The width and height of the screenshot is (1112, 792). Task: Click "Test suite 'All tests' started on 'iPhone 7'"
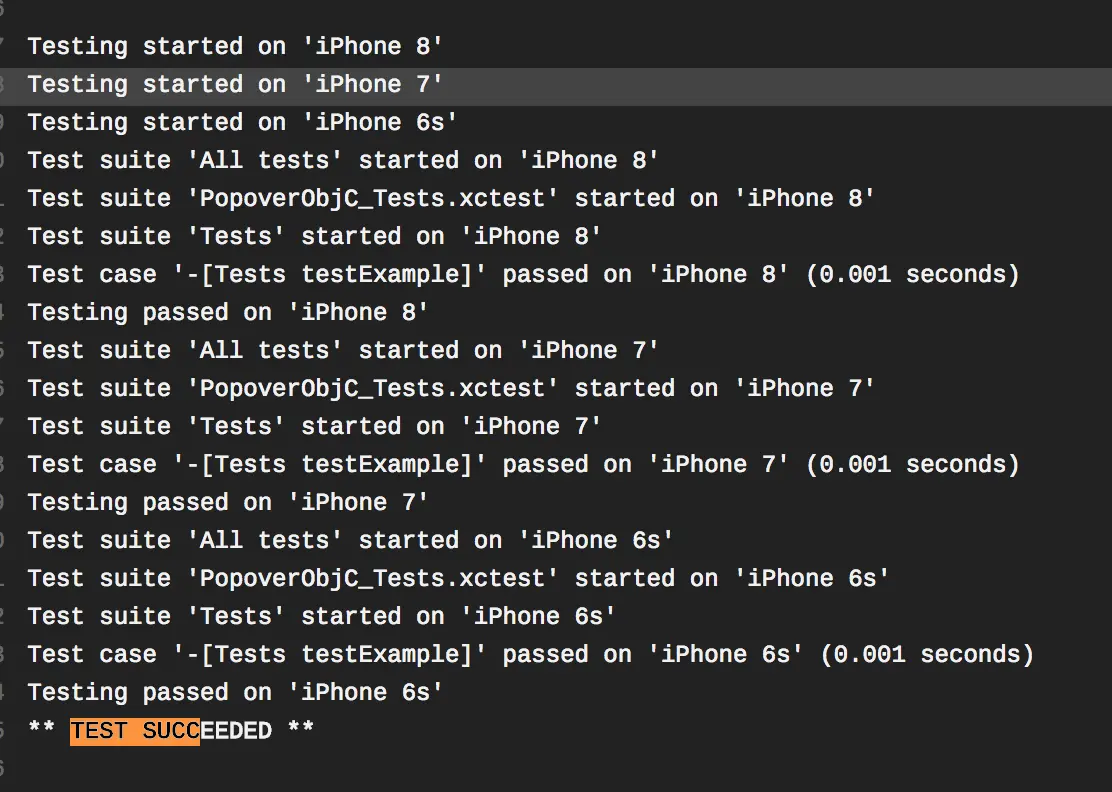pyautogui.click(x=343, y=351)
